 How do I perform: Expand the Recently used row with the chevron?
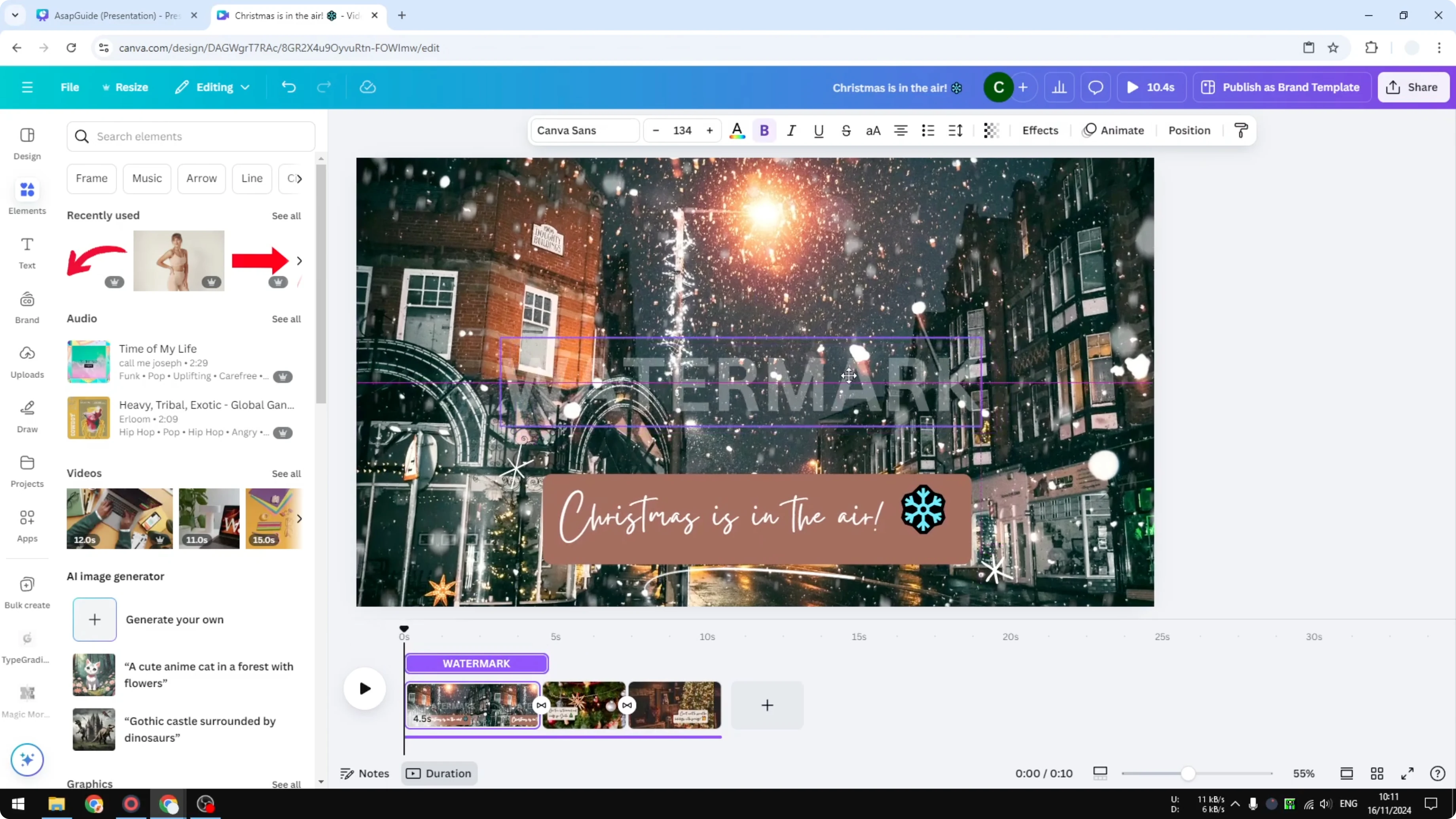(x=300, y=261)
